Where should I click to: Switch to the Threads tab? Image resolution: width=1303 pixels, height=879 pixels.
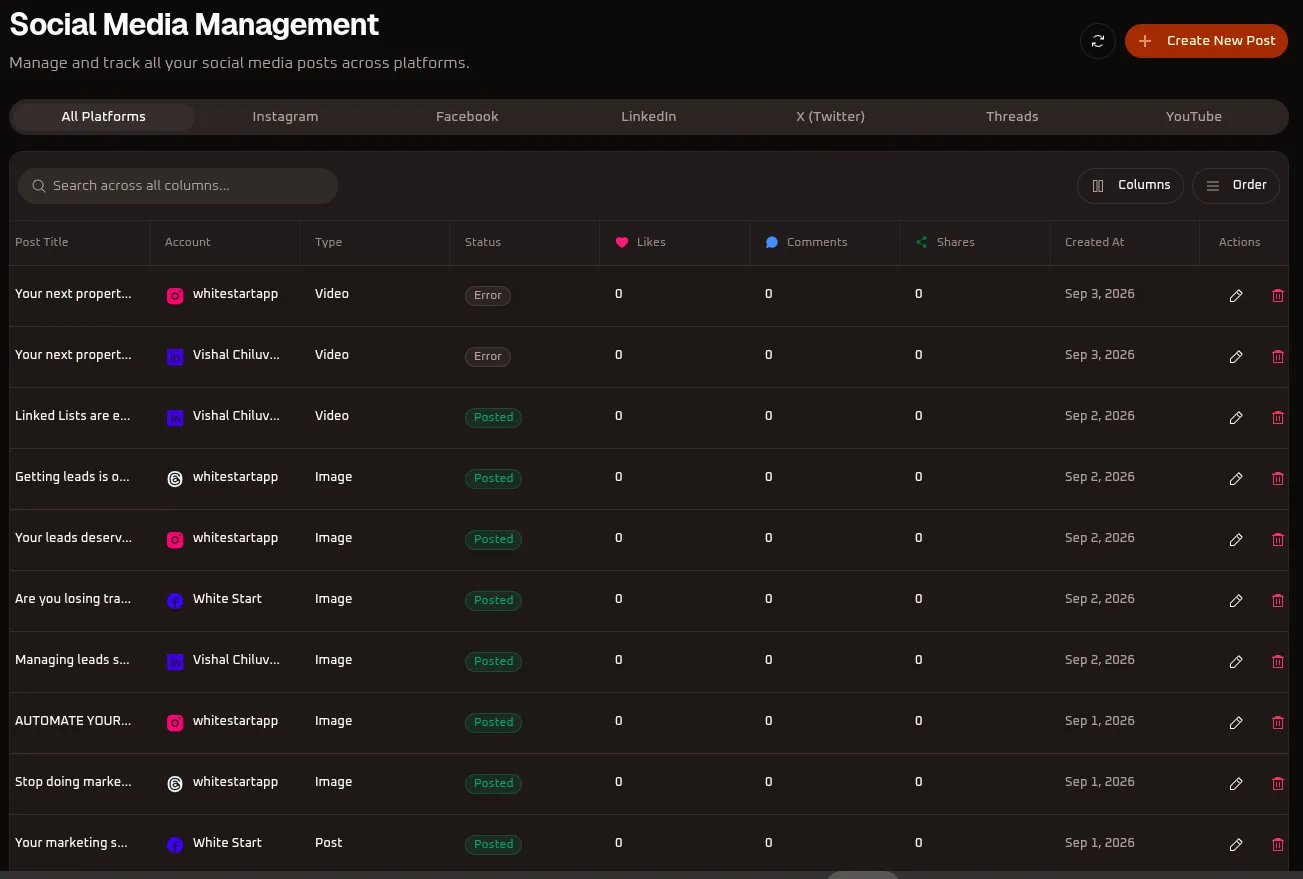(x=1012, y=117)
